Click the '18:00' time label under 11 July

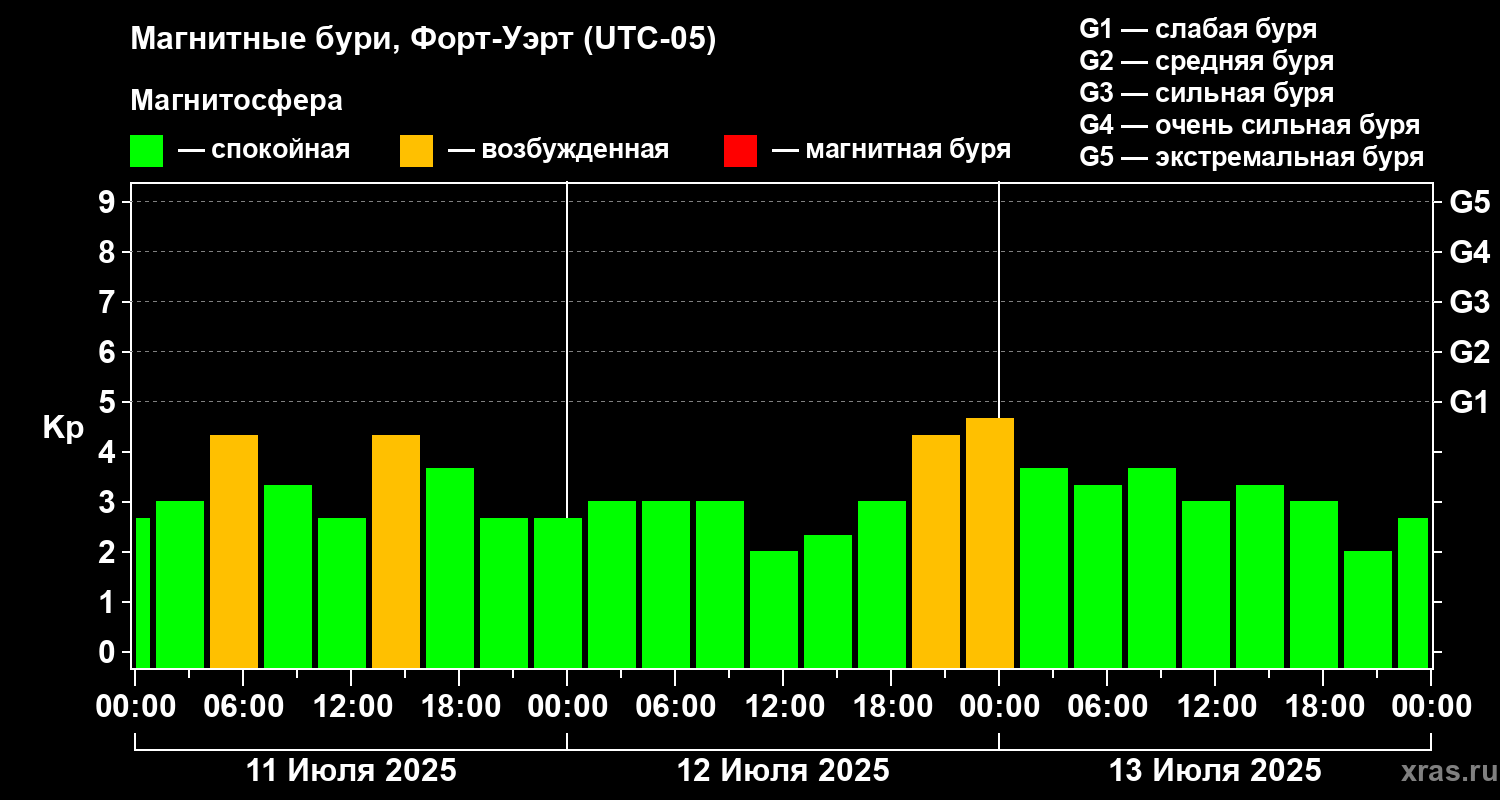pos(459,706)
